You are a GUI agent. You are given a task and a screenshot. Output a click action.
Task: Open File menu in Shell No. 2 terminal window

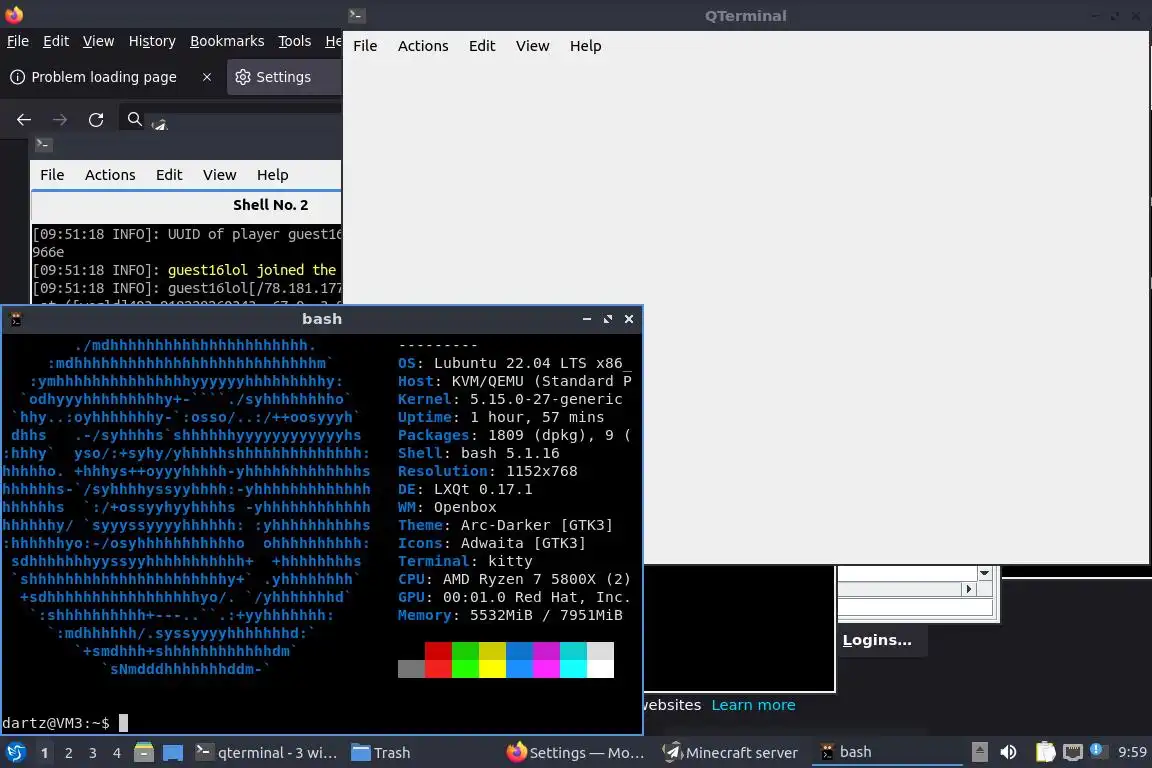click(52, 175)
